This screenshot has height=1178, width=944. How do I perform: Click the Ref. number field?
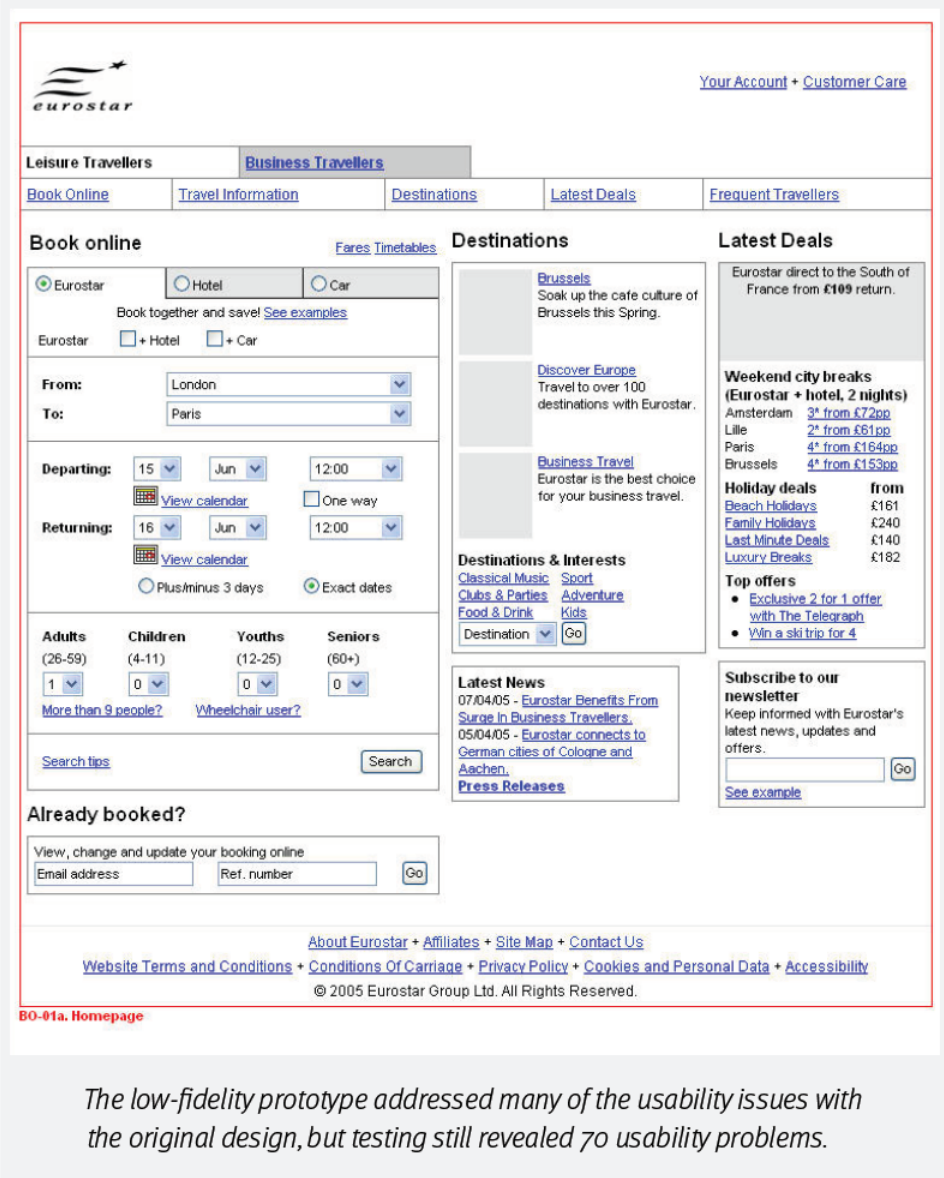click(x=297, y=874)
